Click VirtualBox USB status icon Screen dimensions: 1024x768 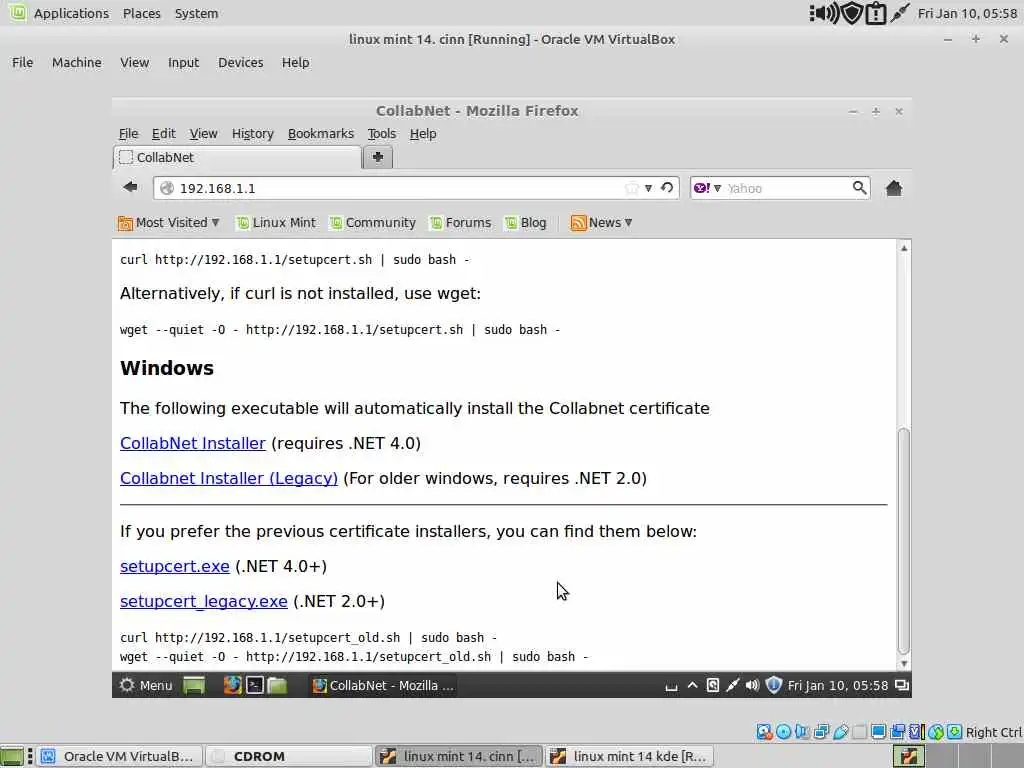(840, 732)
